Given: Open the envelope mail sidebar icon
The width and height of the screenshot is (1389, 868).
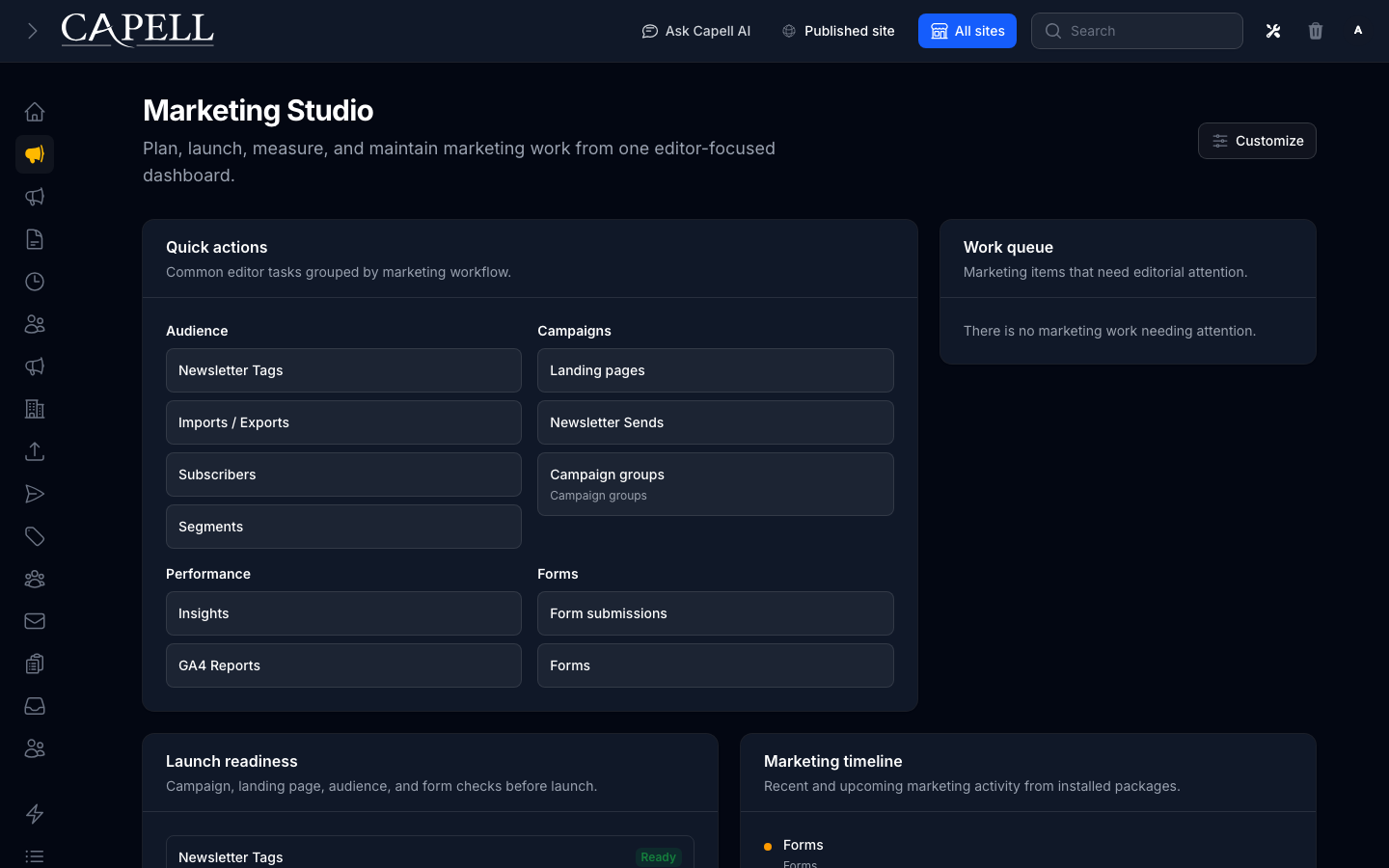Looking at the screenshot, I should click(35, 621).
